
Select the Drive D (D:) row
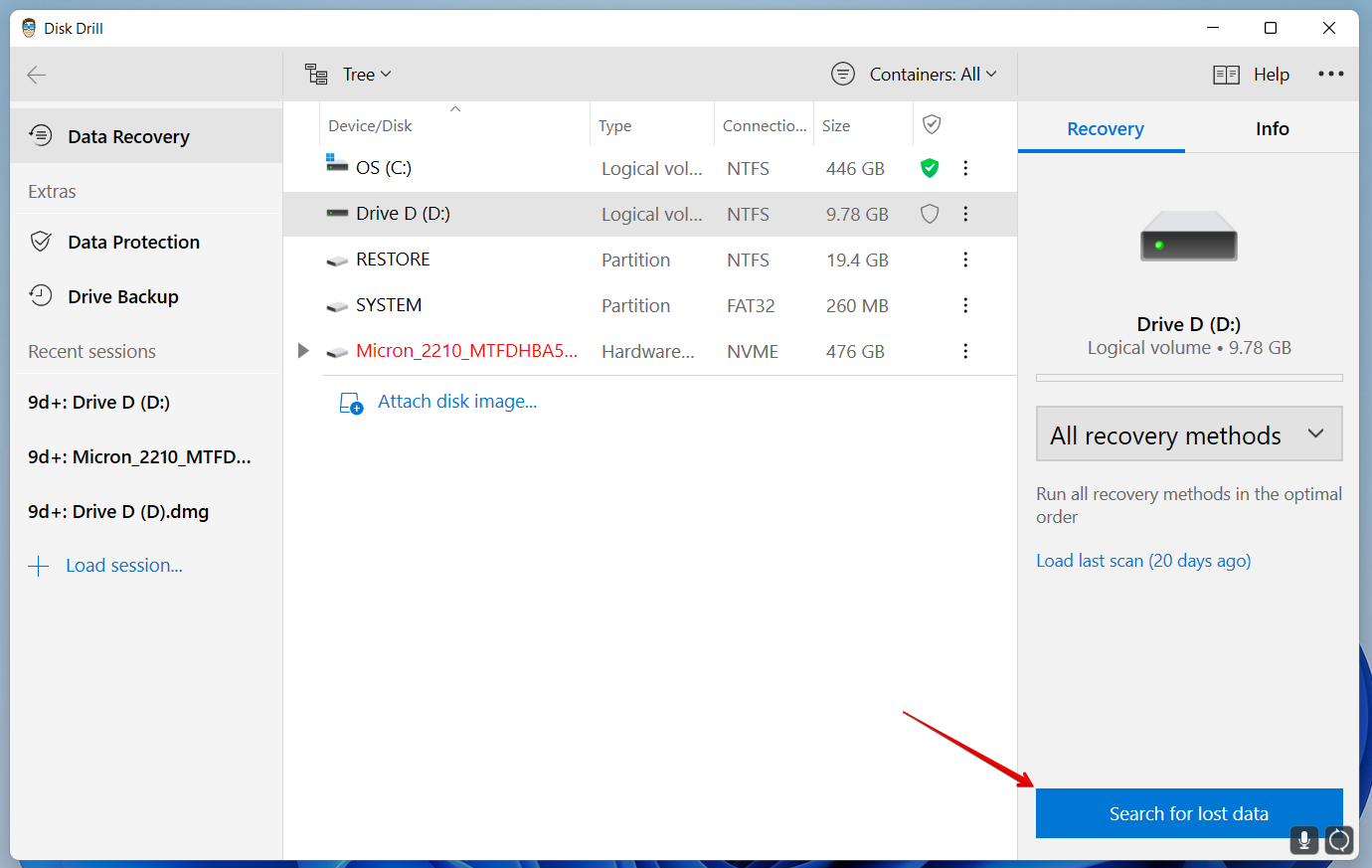point(650,214)
